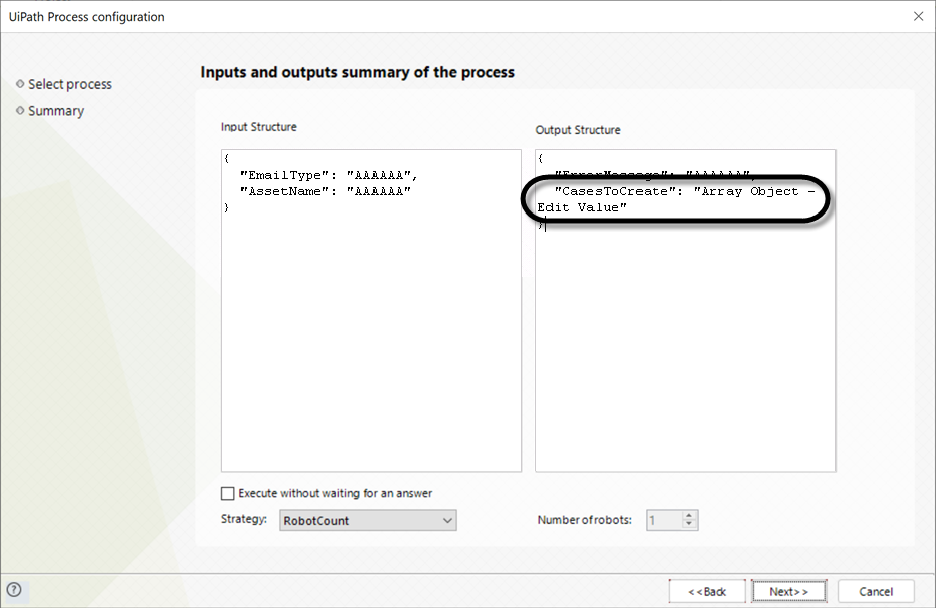Viewport: 937px width, 608px height.
Task: Click the "CasesToCreate" output line
Action: pos(685,191)
